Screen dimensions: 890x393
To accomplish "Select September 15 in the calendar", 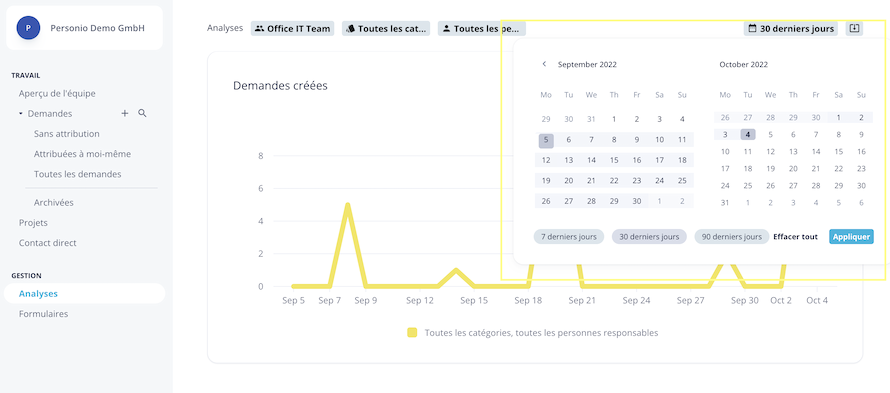I will pos(614,160).
